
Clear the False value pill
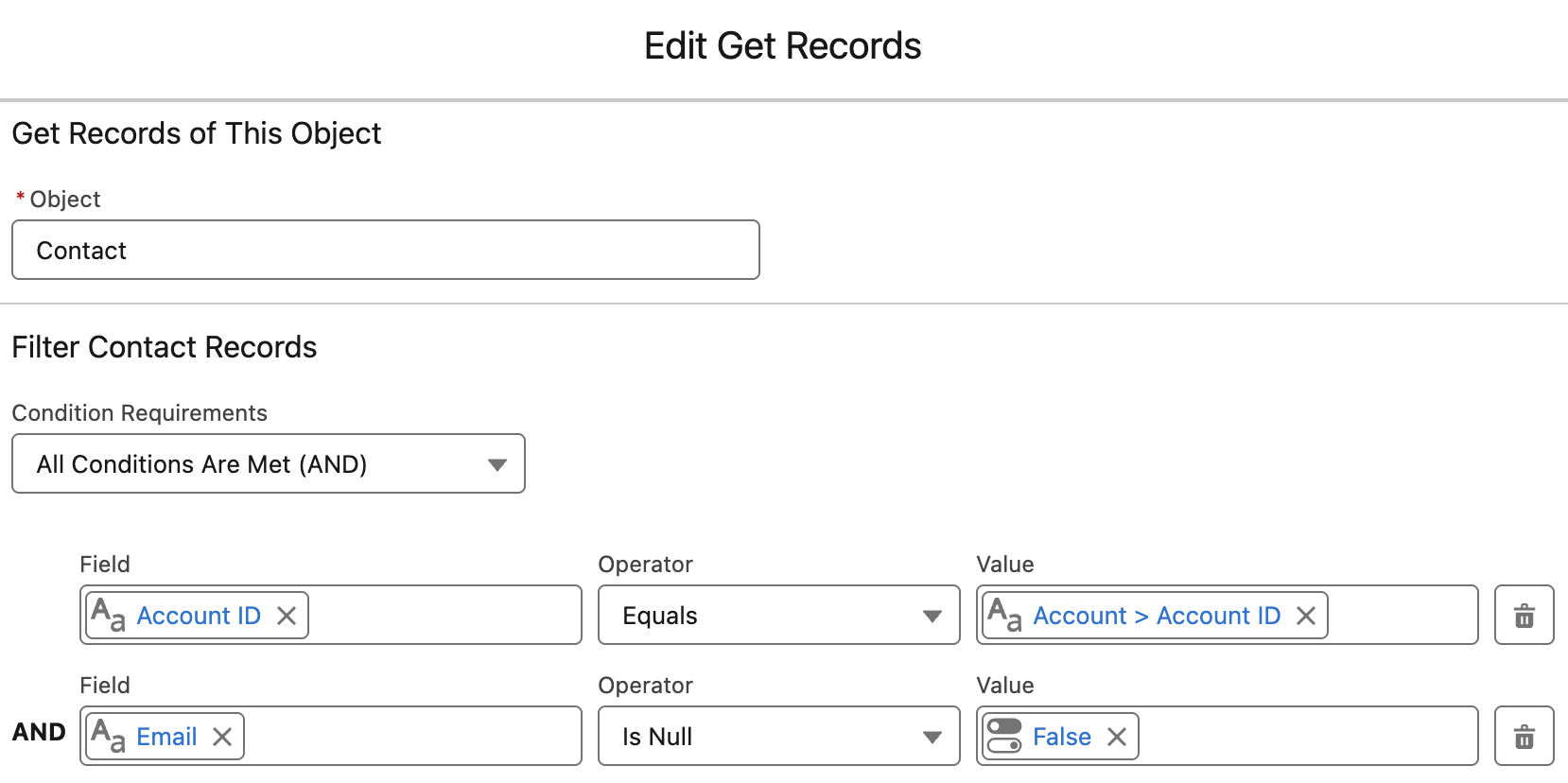[x=1117, y=737]
